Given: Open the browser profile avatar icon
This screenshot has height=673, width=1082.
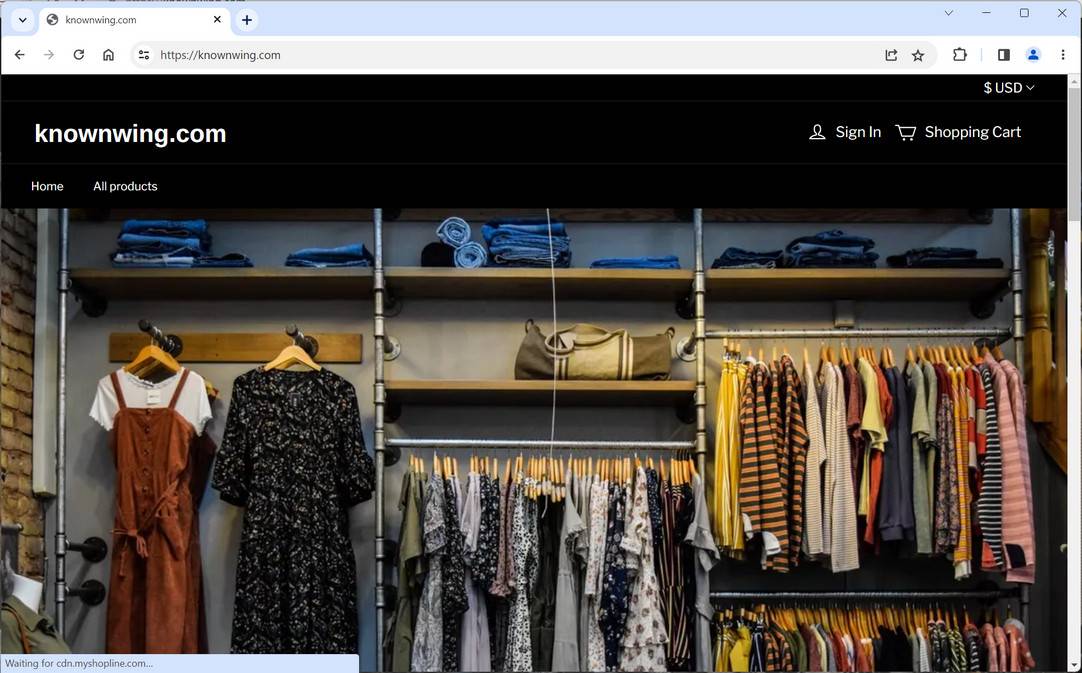Looking at the screenshot, I should [1033, 55].
